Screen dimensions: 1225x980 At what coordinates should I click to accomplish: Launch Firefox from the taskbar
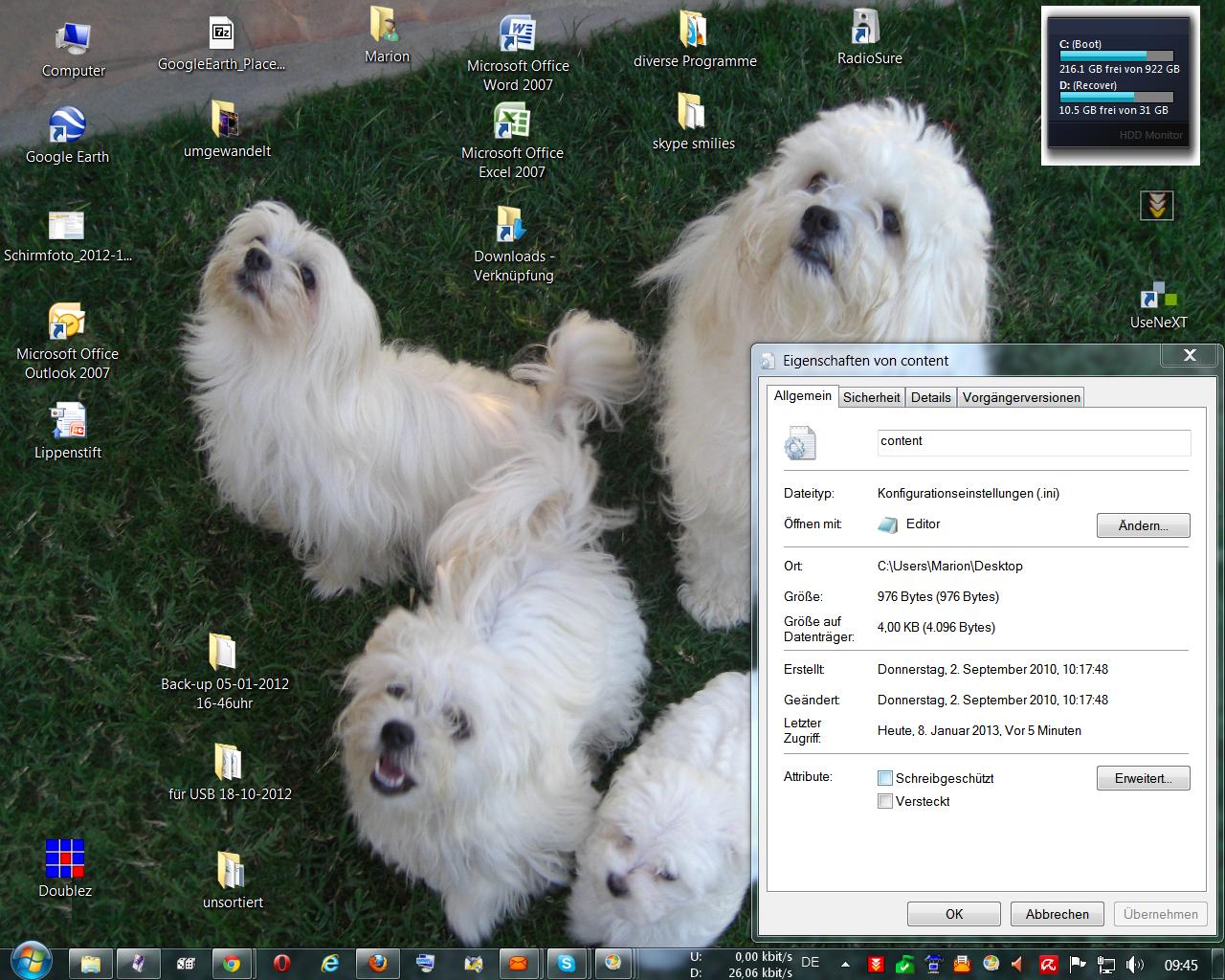click(378, 963)
